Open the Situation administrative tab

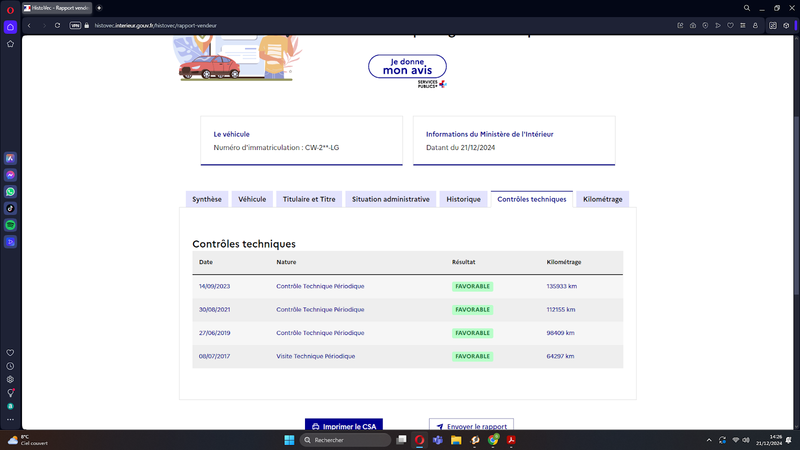coord(391,199)
